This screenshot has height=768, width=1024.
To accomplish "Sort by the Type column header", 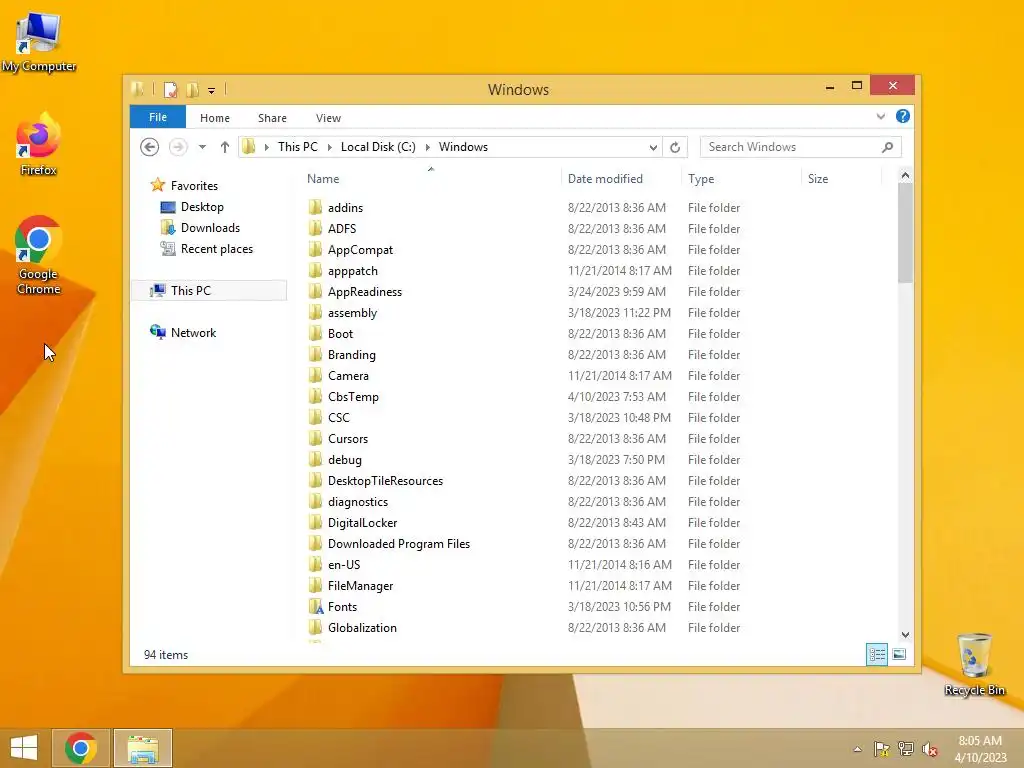I will point(741,178).
